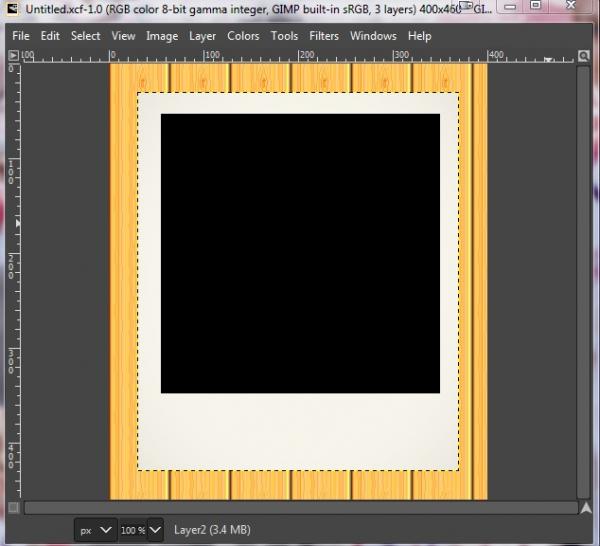Click the navigation preview icon at bottom-right

coord(585,508)
